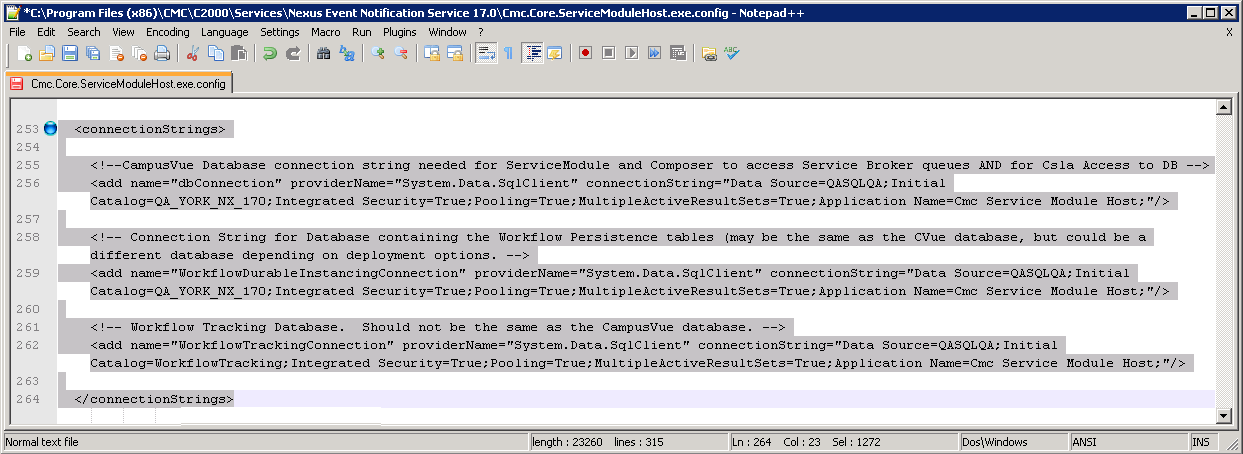
Task: Open the Window menu
Action: (447, 32)
